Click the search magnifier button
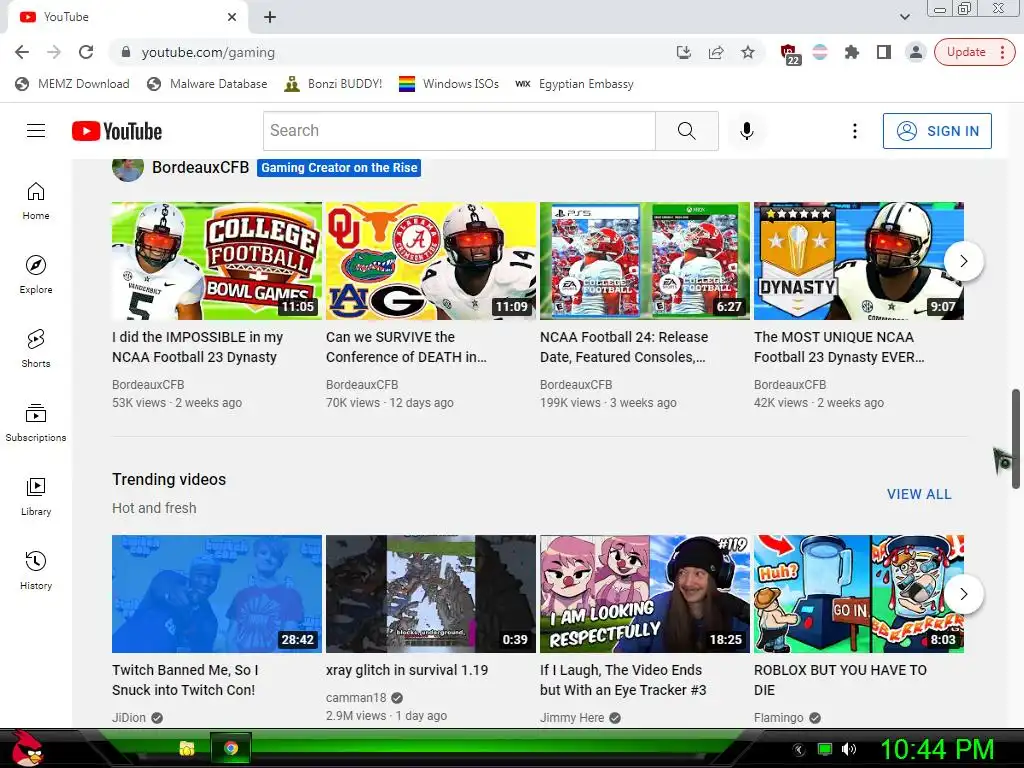The image size is (1024, 768). click(x=686, y=131)
